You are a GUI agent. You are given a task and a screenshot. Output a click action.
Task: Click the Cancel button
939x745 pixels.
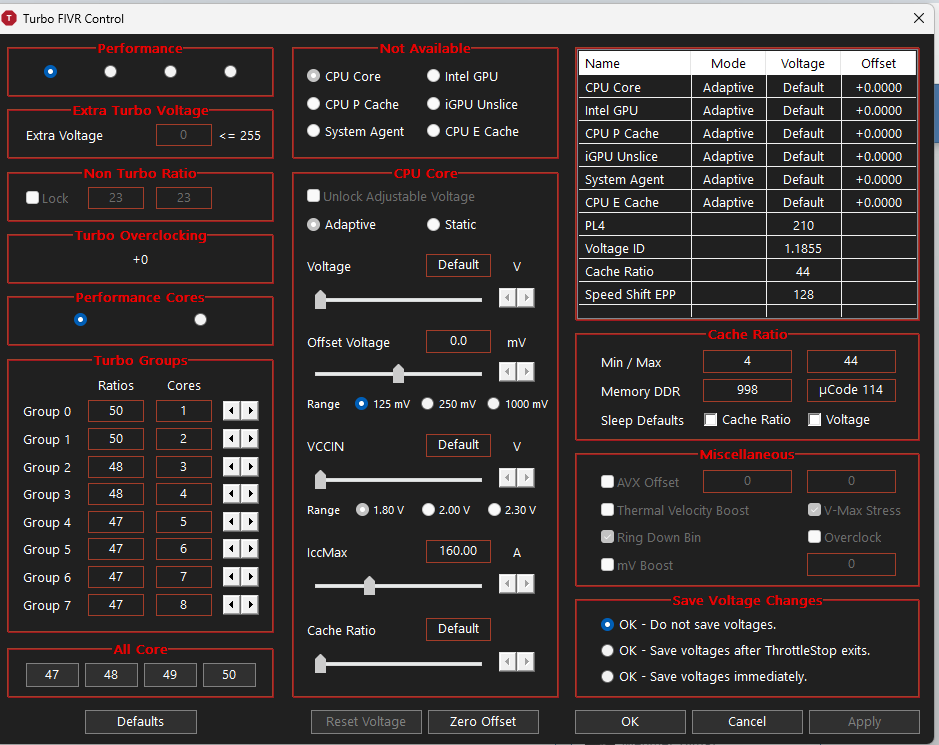(x=747, y=722)
